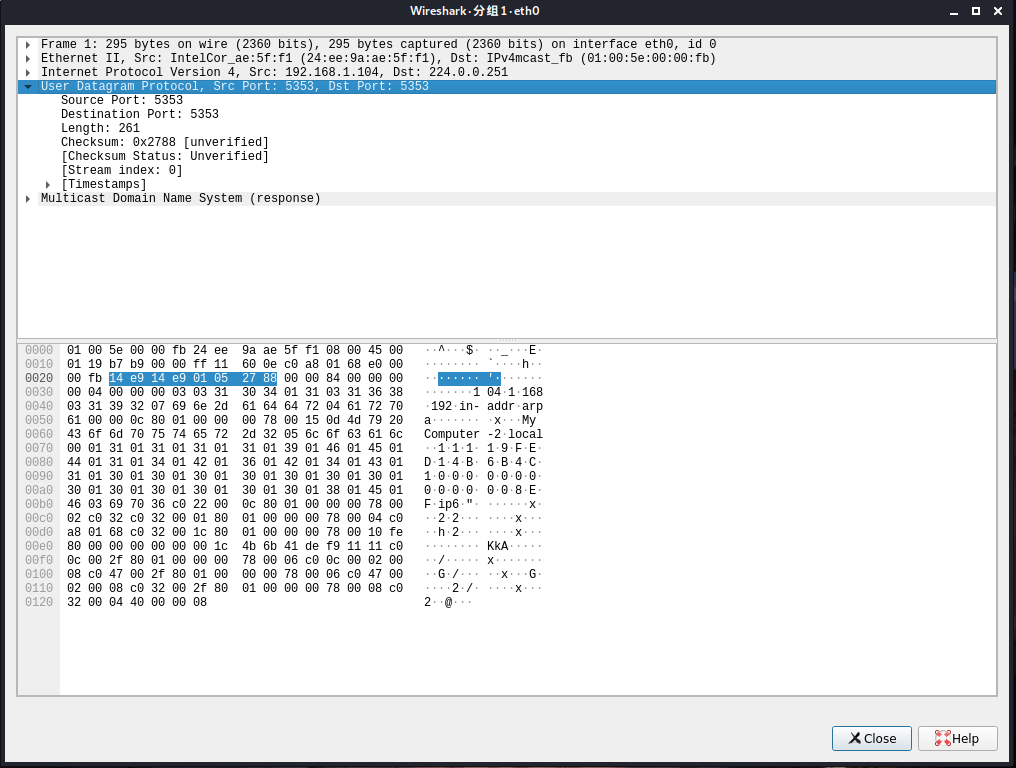Expand Multicast Domain Name System response
This screenshot has height=768, width=1016.
point(27,198)
